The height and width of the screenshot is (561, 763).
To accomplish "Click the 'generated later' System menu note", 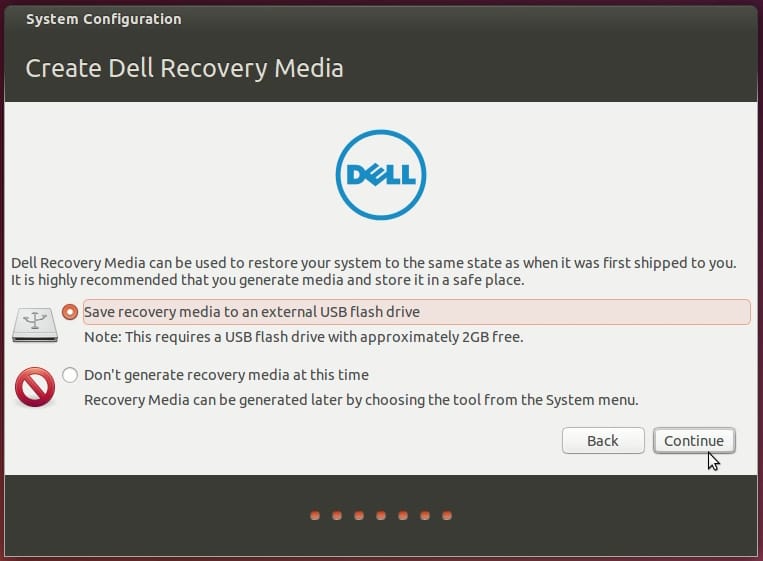I will pos(361,400).
